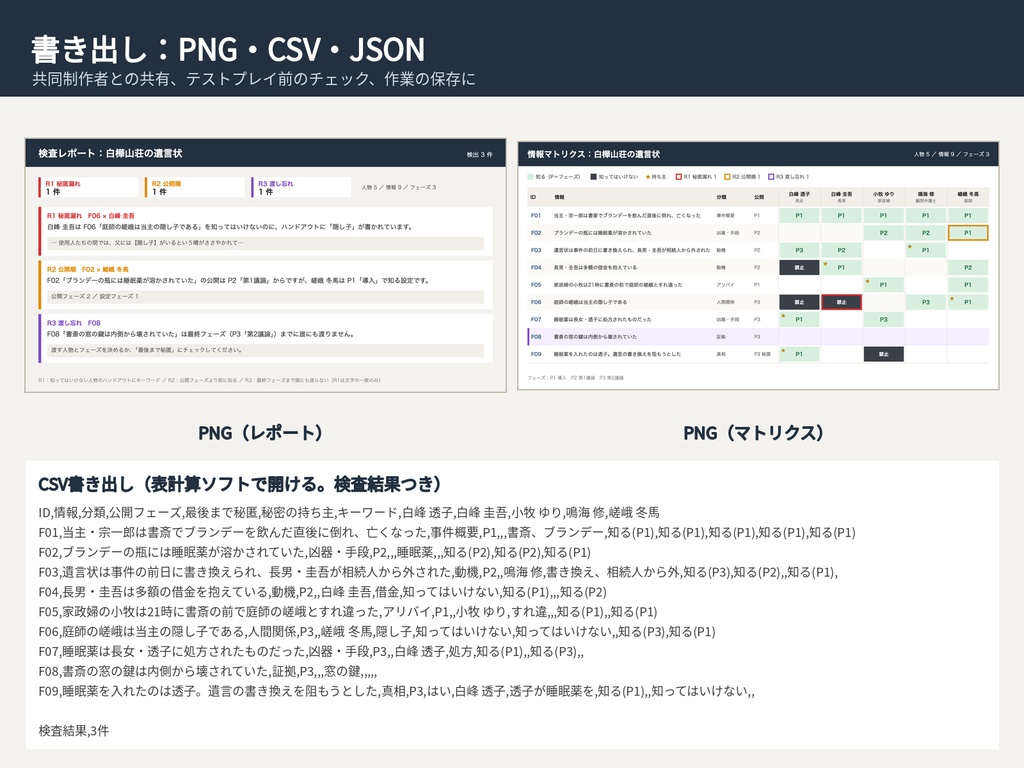Open the R1 秘匿漏れ summary card in report

88,187
